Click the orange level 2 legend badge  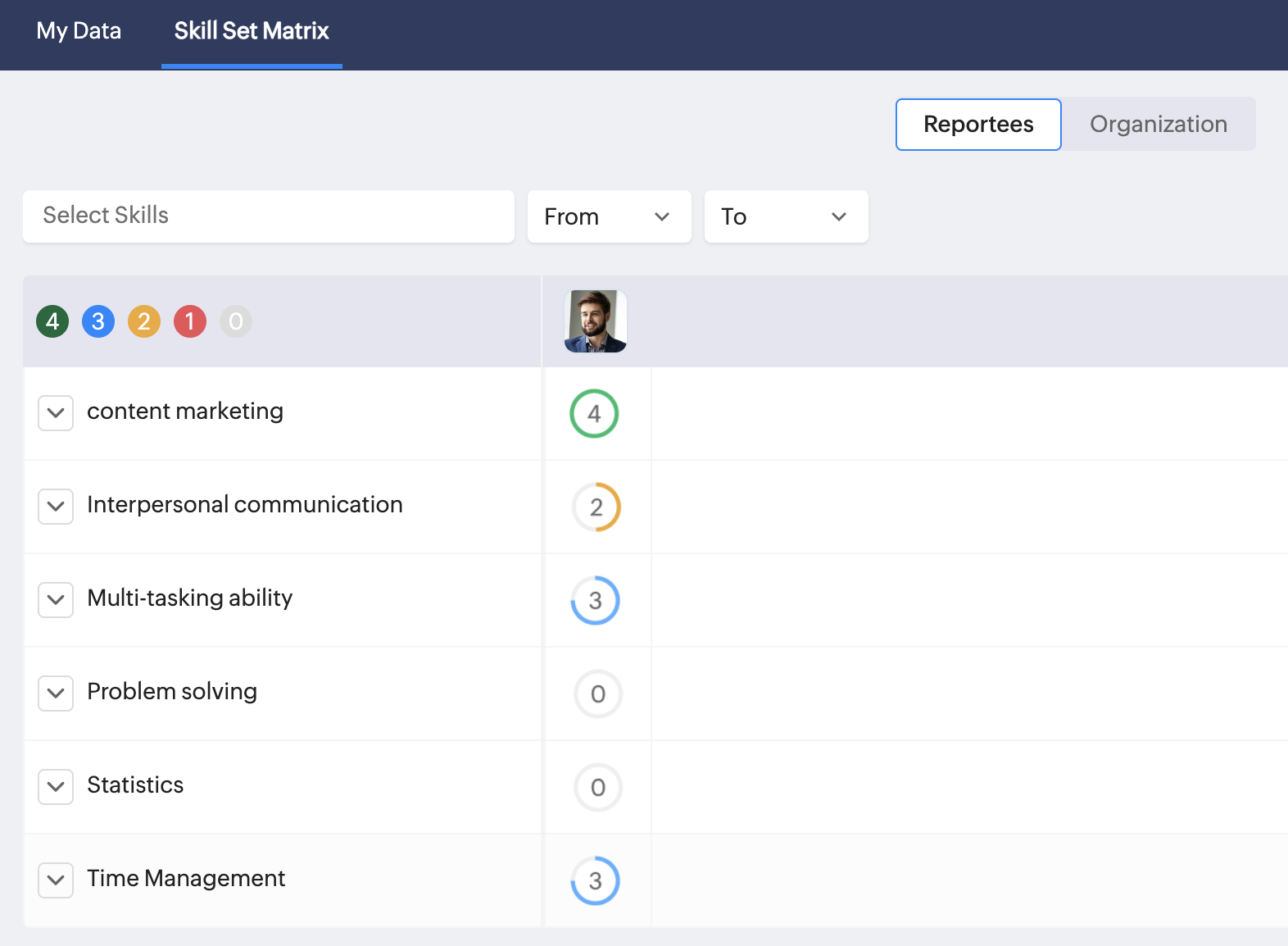point(144,321)
